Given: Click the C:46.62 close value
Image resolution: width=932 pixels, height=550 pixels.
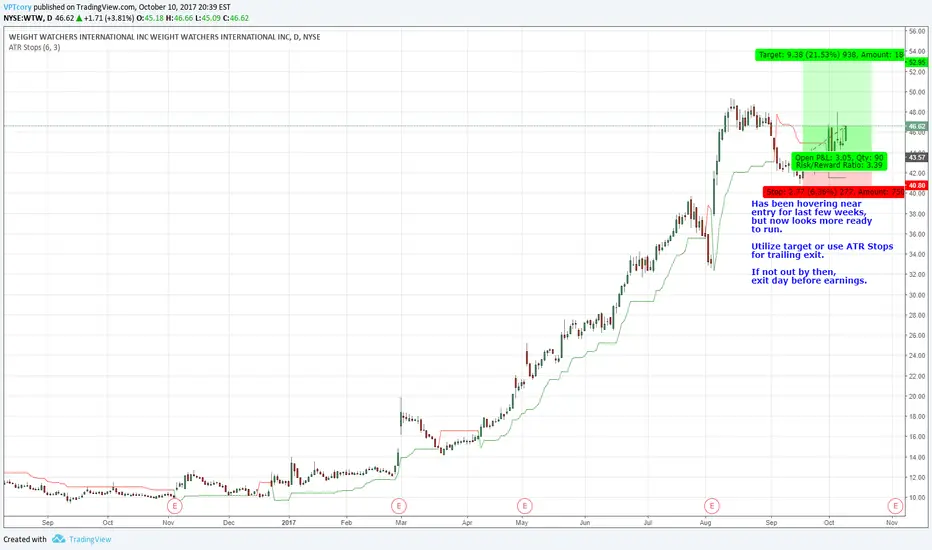Looking at the screenshot, I should click(236, 18).
